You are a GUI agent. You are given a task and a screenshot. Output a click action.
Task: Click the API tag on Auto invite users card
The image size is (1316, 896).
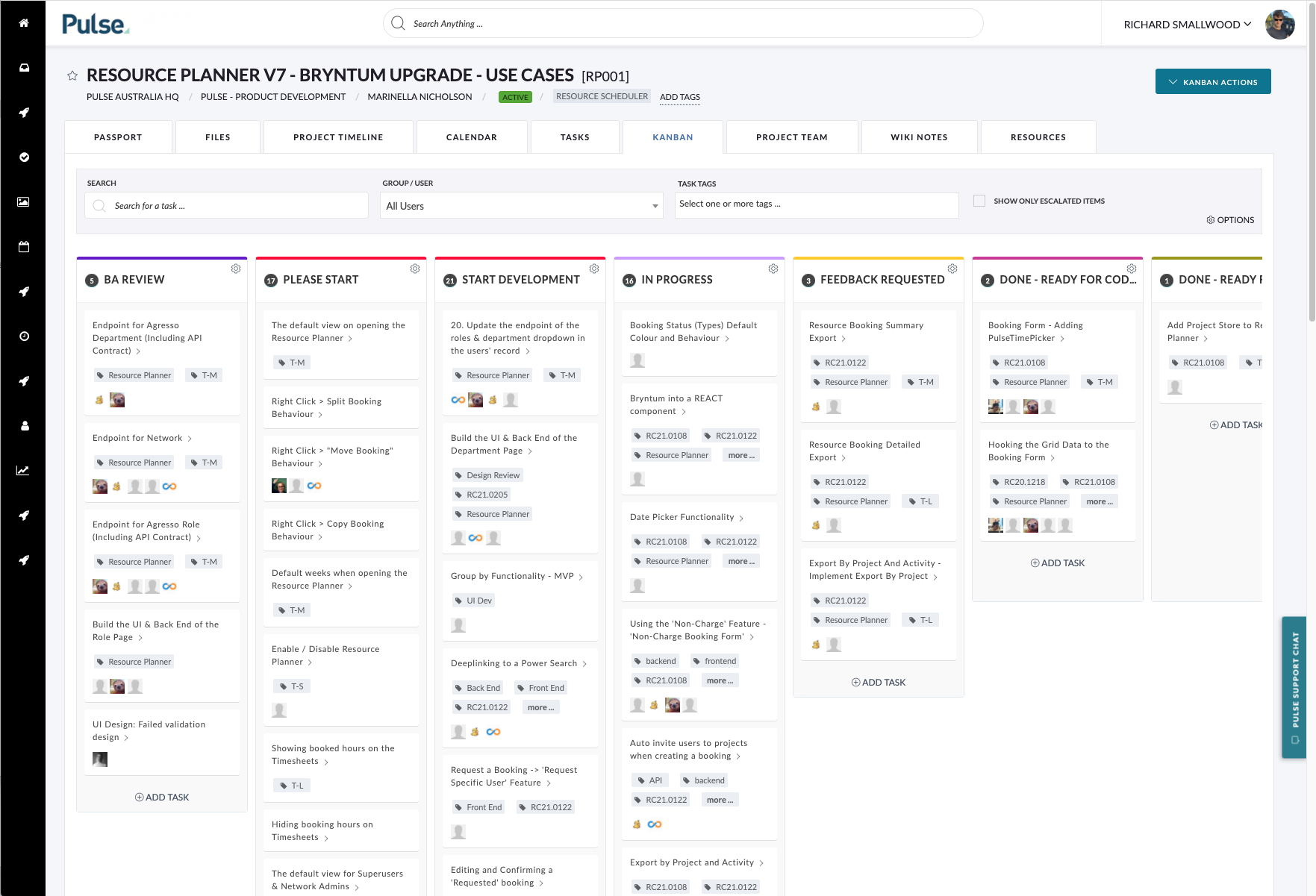click(x=649, y=780)
